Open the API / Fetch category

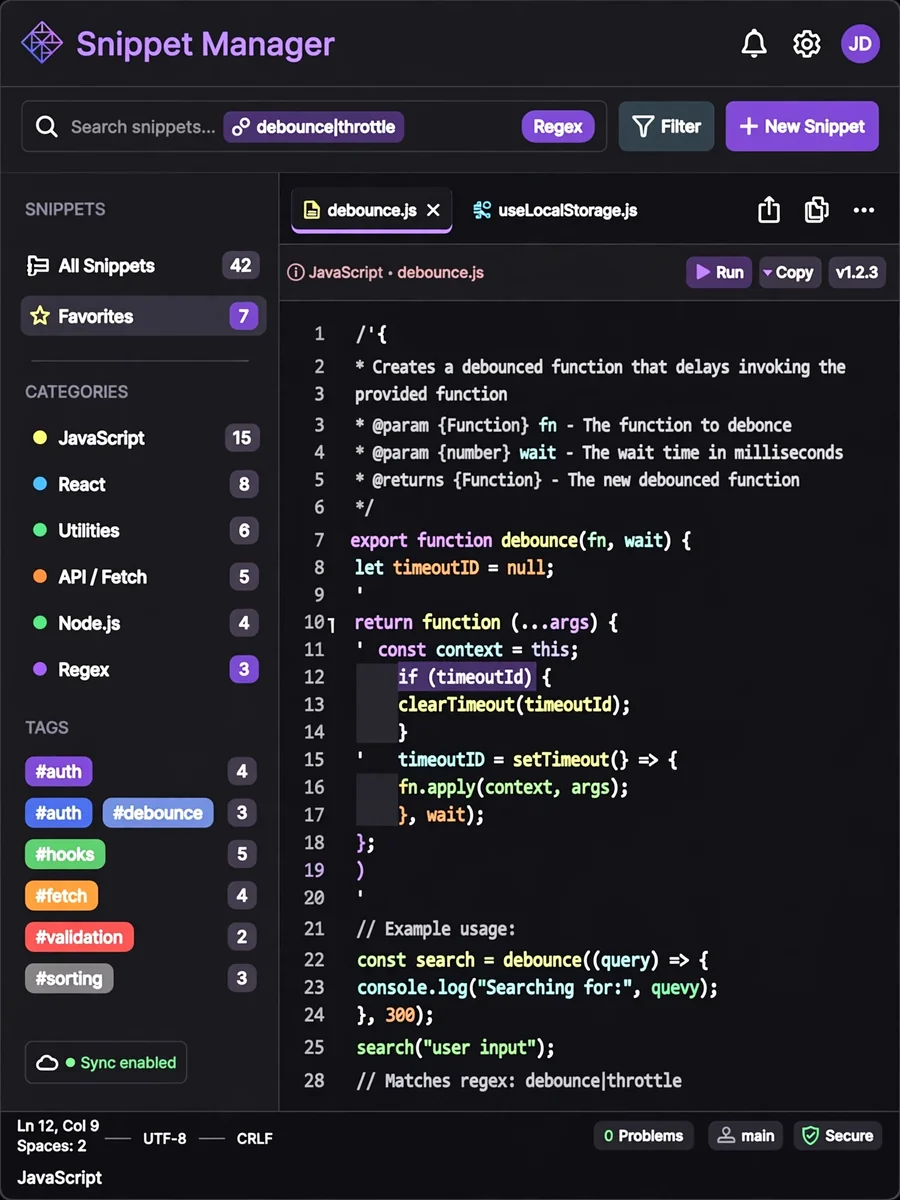(x=143, y=577)
